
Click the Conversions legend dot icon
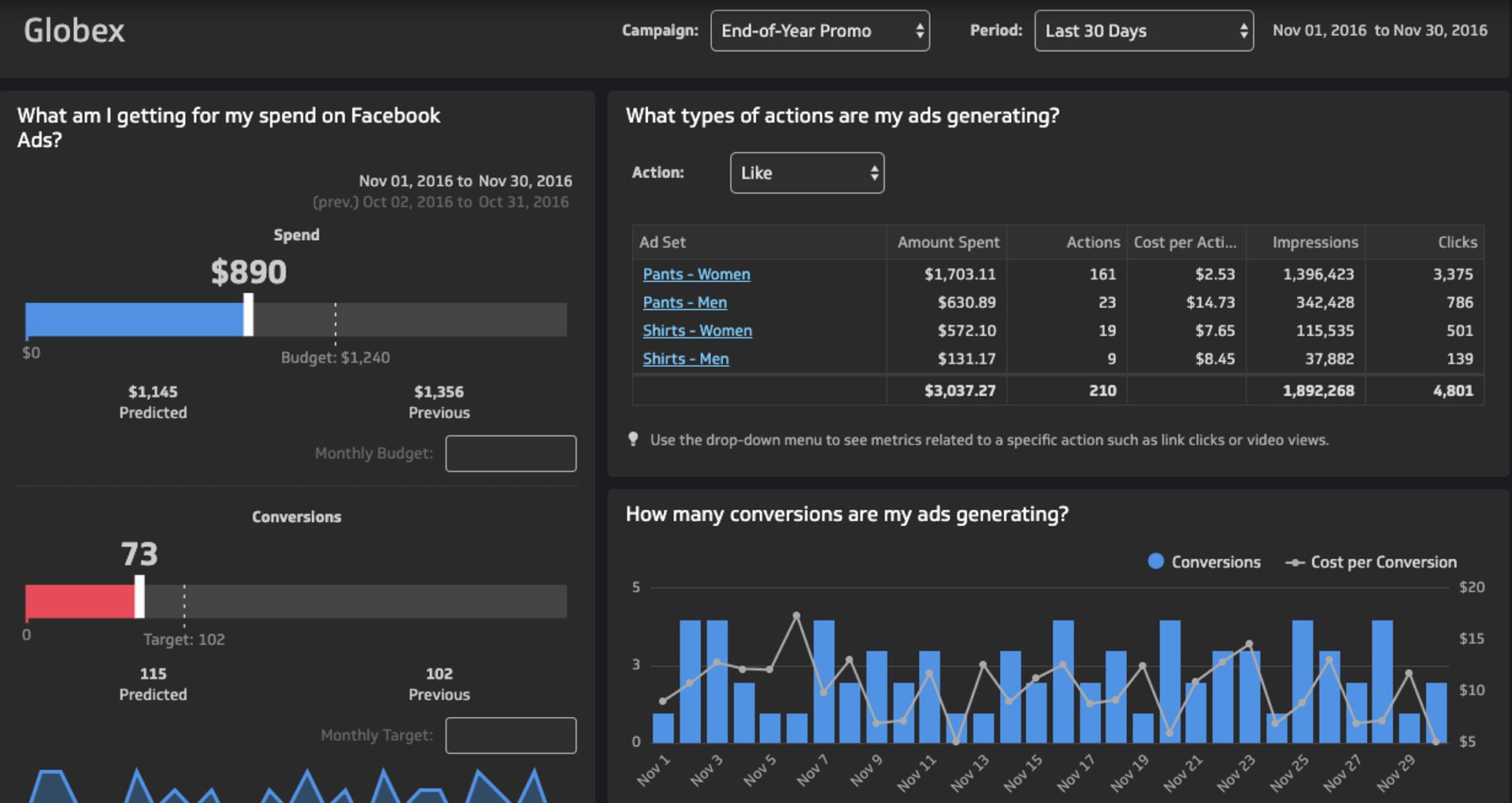[x=1154, y=561]
